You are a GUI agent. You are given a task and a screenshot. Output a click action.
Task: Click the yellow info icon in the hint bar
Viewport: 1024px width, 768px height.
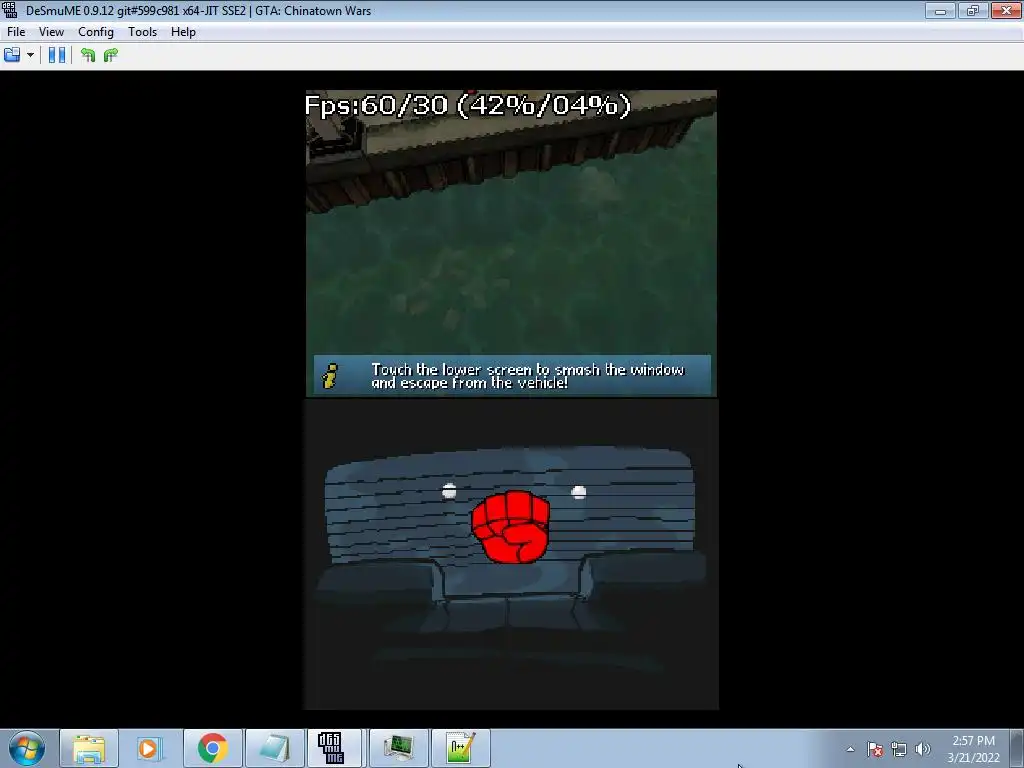click(330, 376)
